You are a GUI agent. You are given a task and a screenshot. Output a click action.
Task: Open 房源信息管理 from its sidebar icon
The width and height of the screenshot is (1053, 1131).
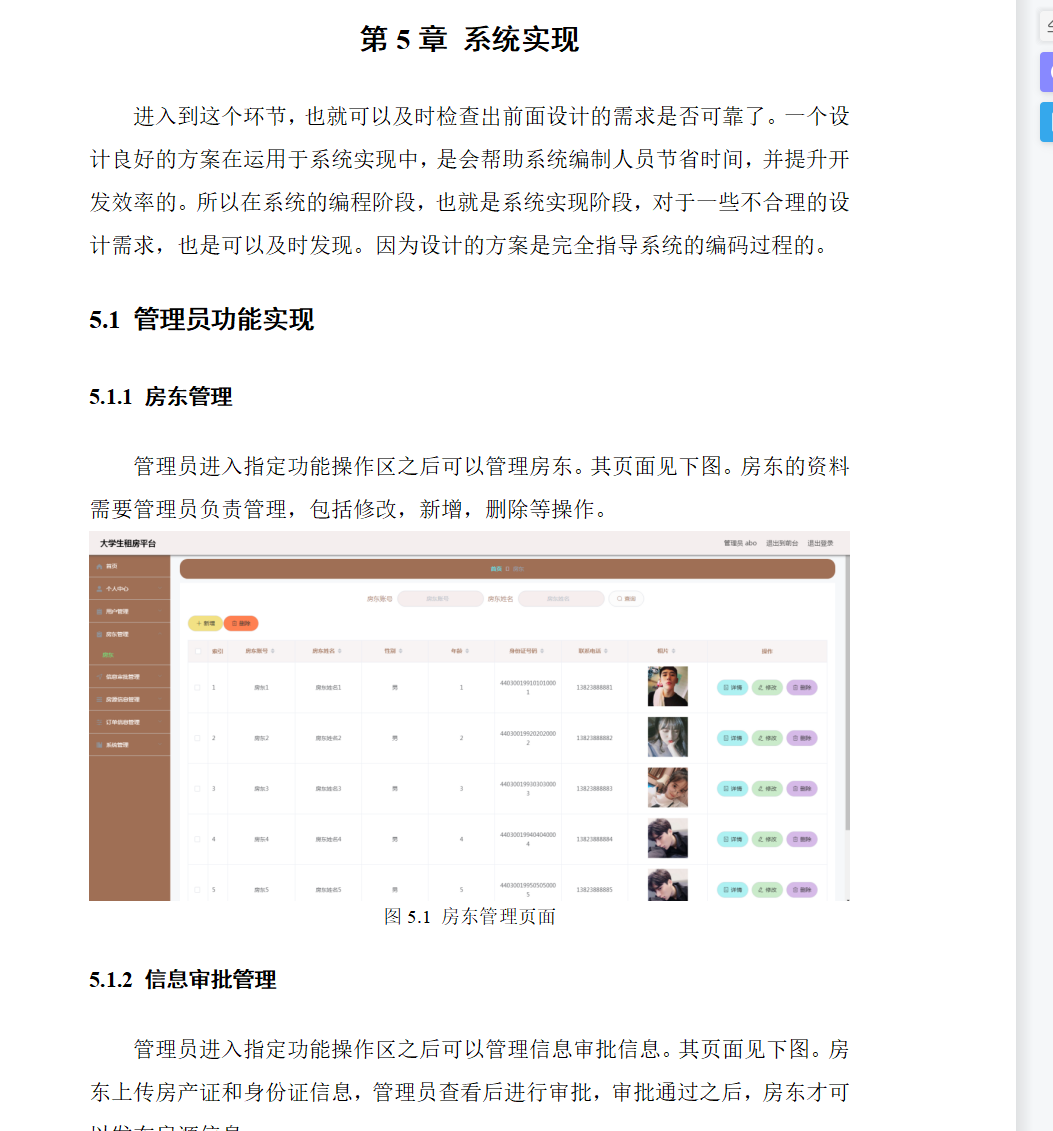tap(99, 699)
